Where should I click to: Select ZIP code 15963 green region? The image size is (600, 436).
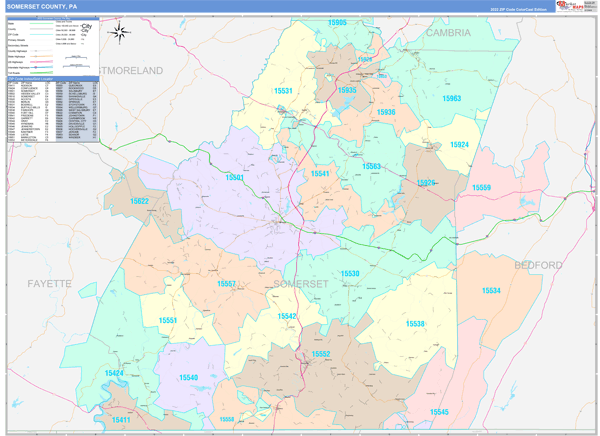click(451, 98)
